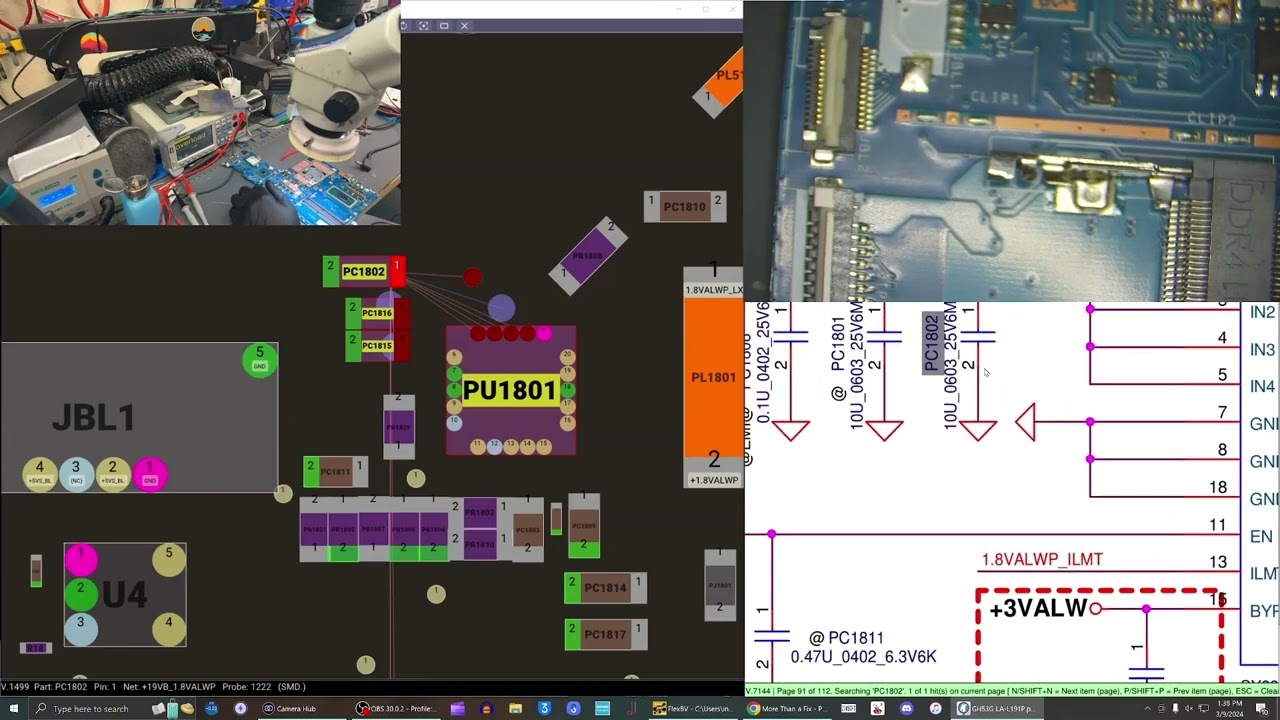Click JBL1 pin 4 +5VS_BL pad
The height and width of the screenshot is (720, 1280).
coord(40,473)
